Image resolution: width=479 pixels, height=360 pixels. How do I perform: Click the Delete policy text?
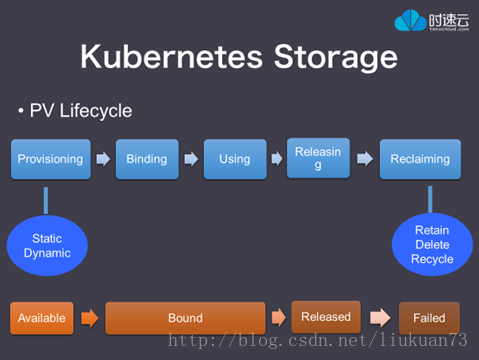[432, 244]
